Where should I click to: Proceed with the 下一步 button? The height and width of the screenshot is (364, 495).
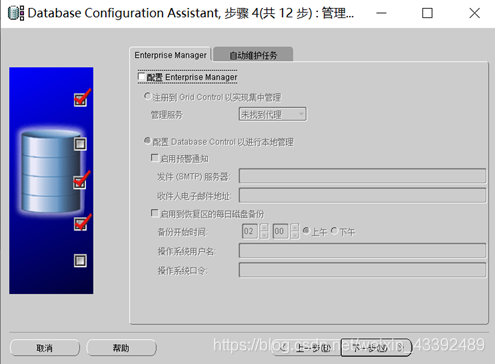[376, 348]
